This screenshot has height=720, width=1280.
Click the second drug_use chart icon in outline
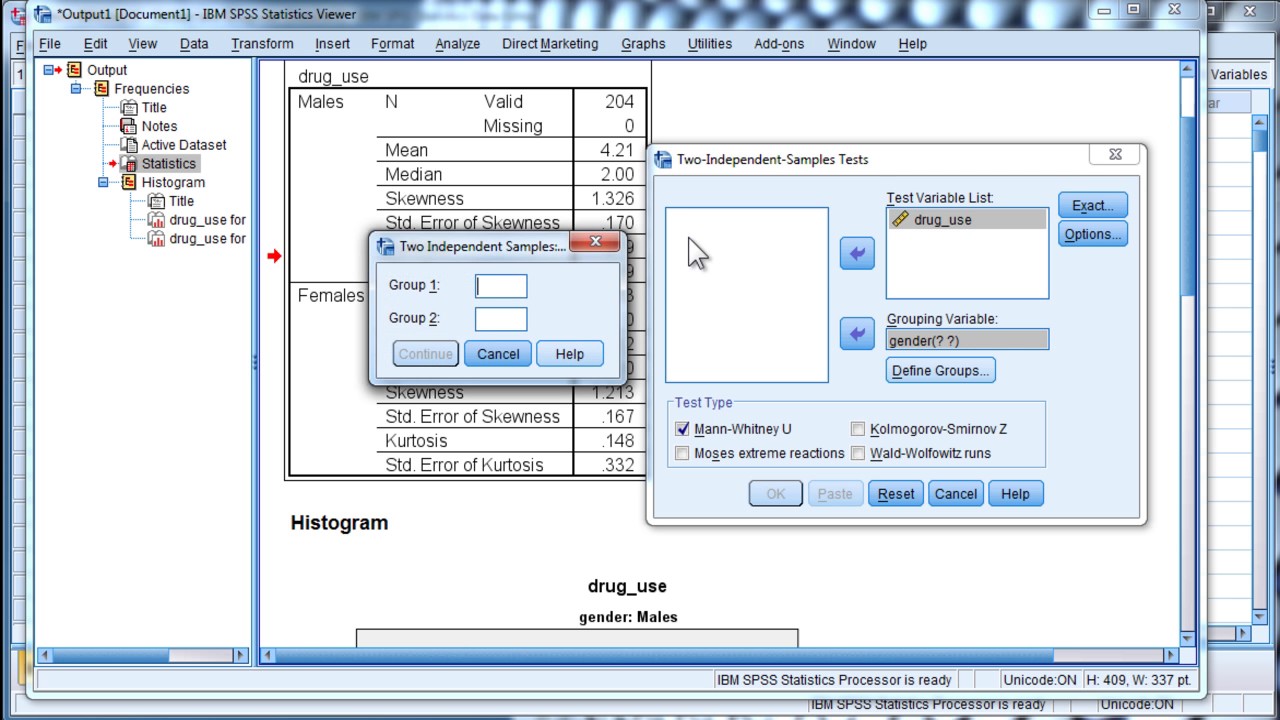coord(156,238)
